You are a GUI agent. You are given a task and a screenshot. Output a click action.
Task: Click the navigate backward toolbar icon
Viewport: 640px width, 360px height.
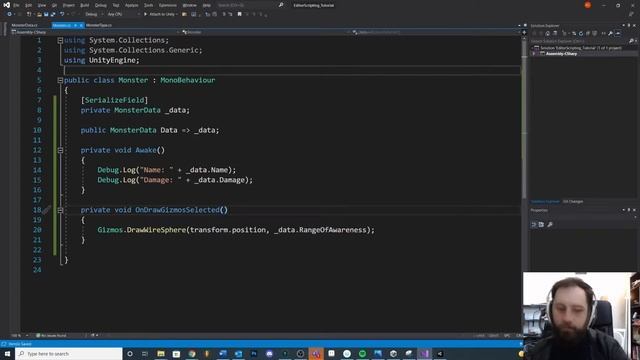9,14
